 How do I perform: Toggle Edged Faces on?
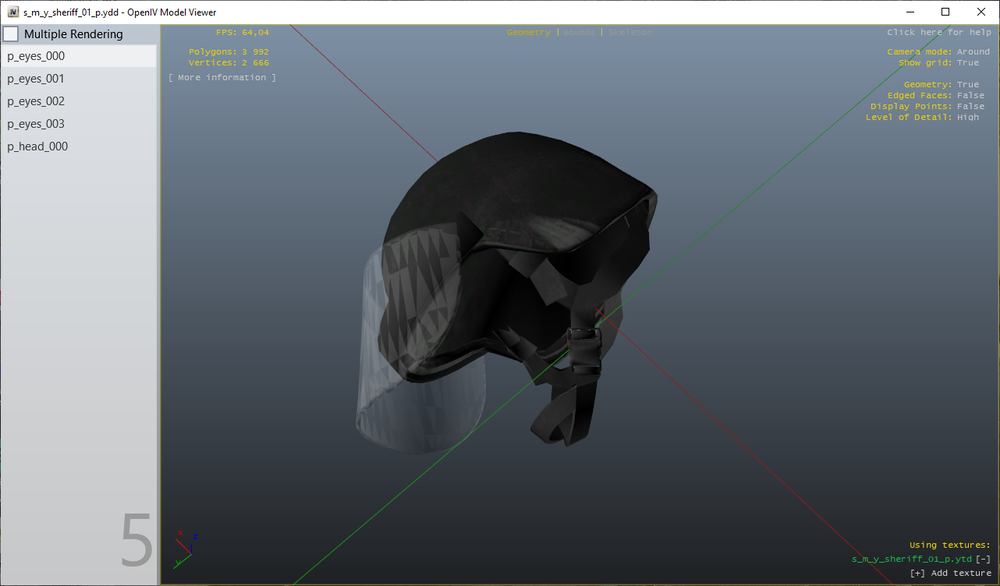pyautogui.click(x=970, y=96)
